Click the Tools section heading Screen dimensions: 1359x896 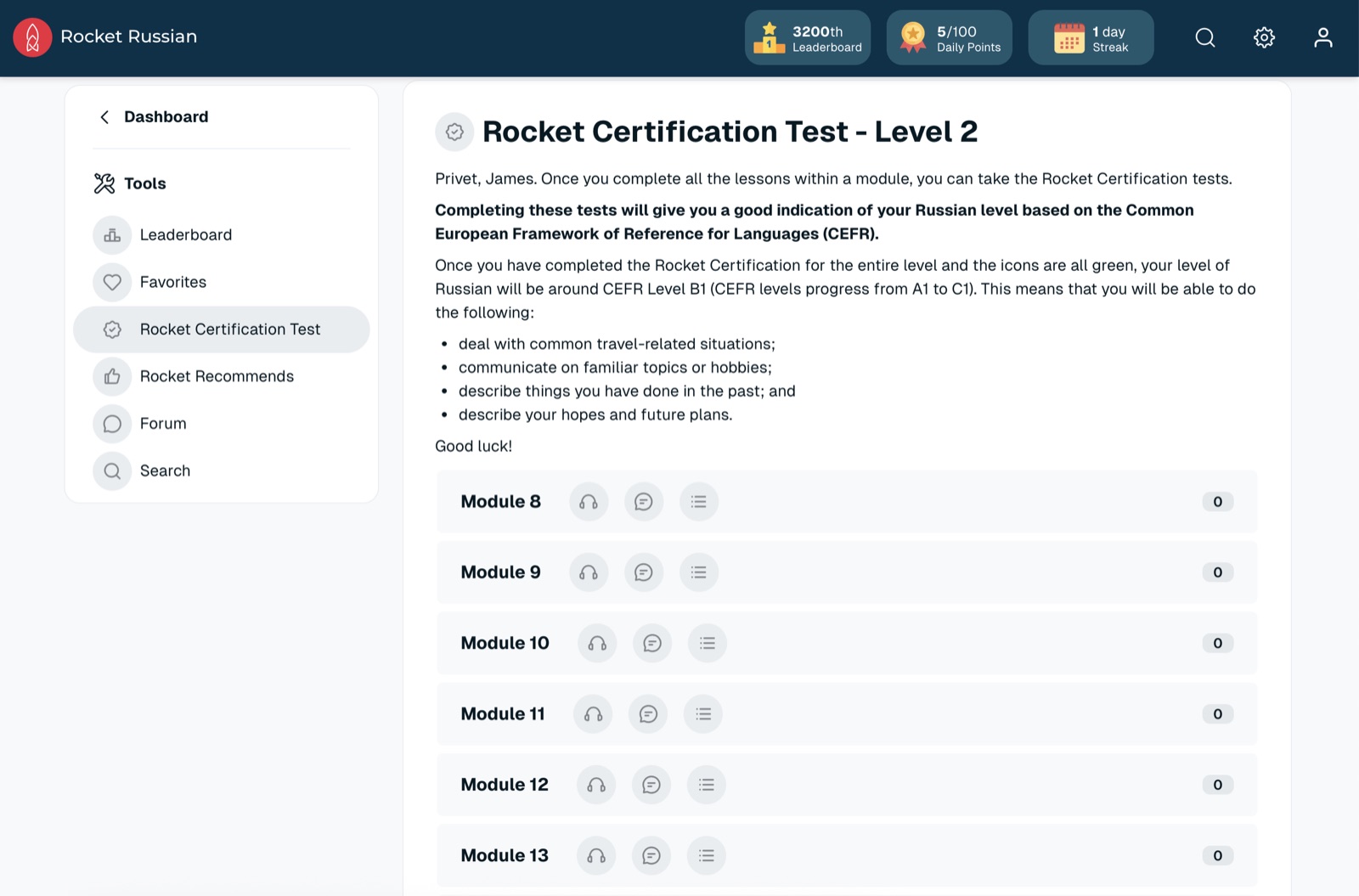(145, 183)
